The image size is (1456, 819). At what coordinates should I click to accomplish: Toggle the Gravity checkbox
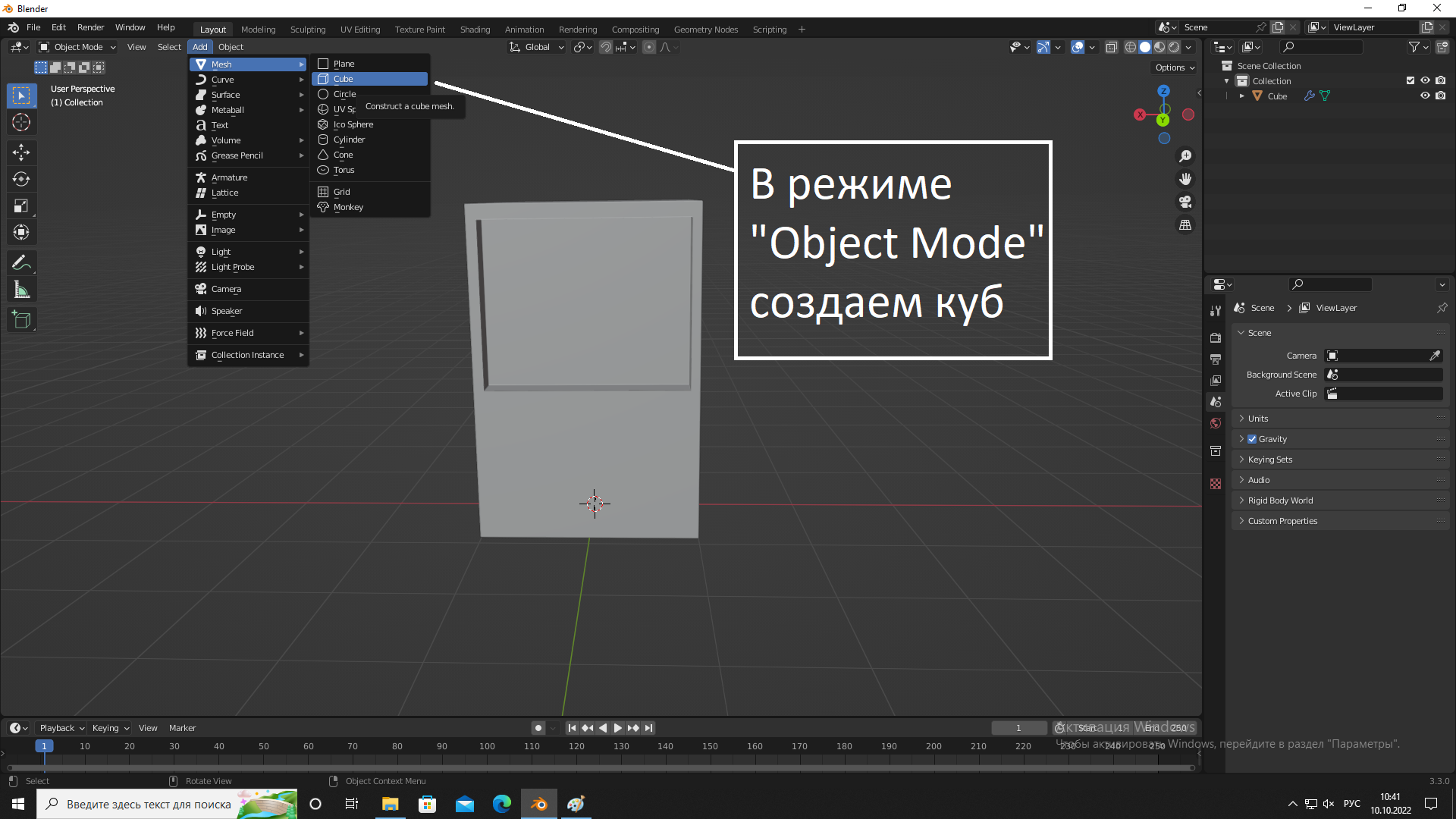(1252, 439)
